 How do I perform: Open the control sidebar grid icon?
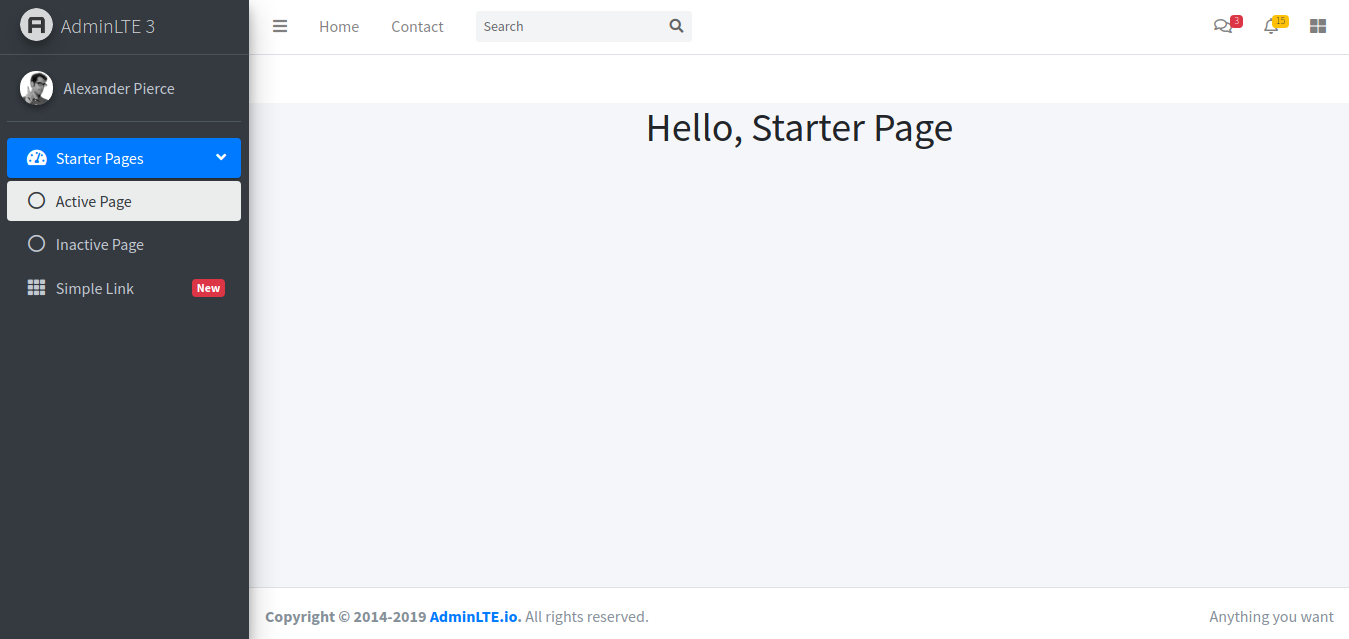[1318, 27]
